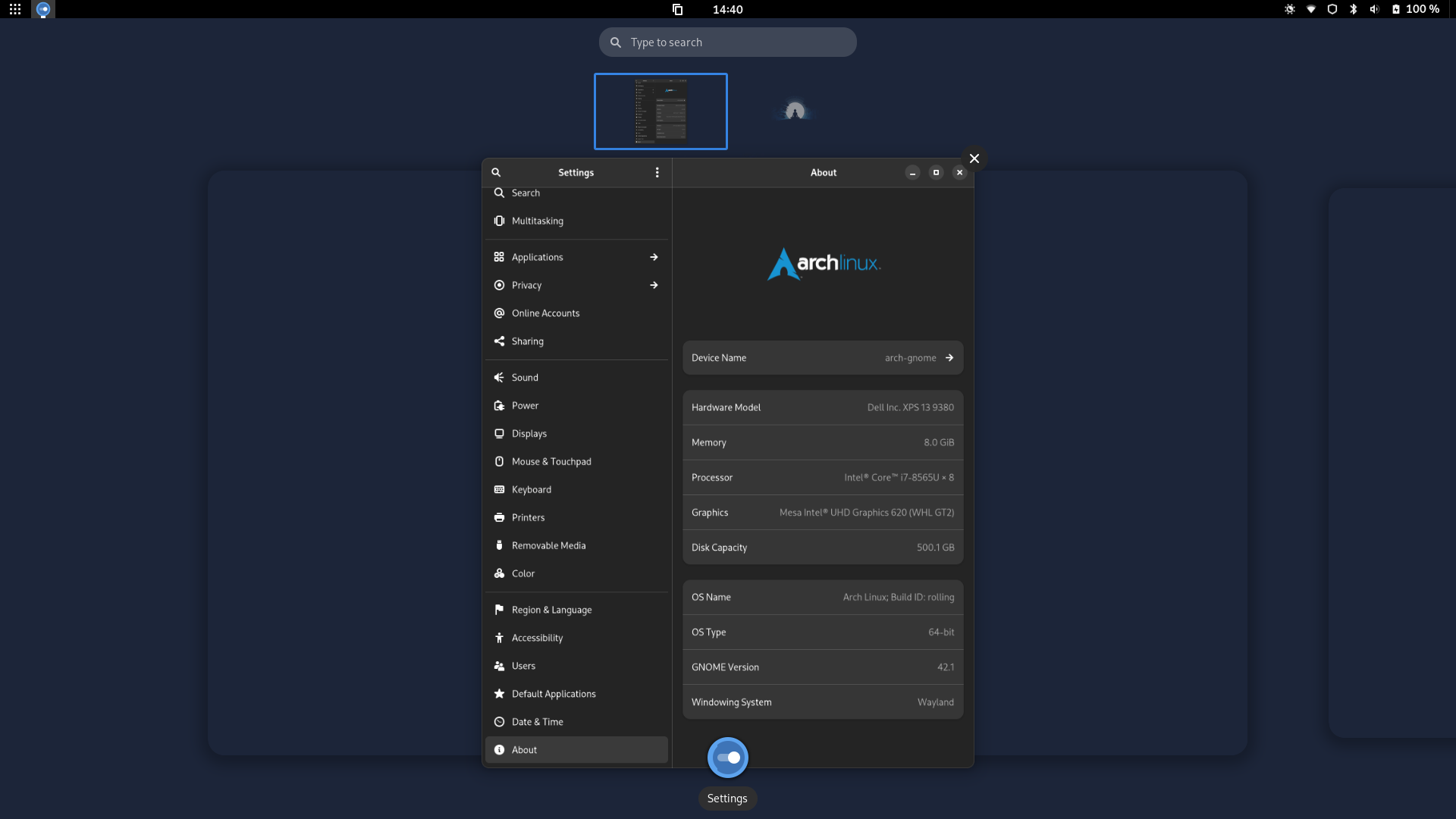Click the Accessibility icon in sidebar
The width and height of the screenshot is (1456, 819).
coord(499,639)
